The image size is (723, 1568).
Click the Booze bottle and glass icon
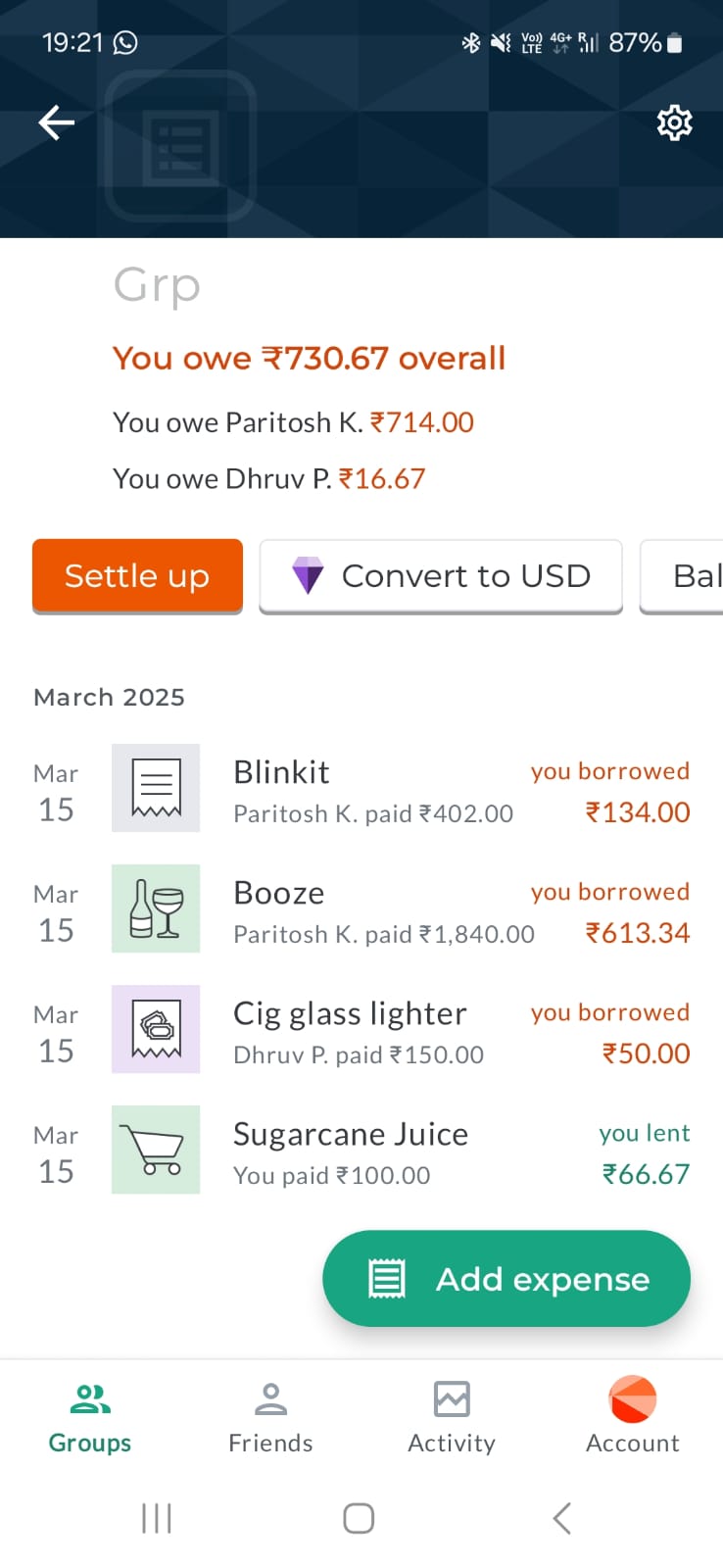pos(156,908)
